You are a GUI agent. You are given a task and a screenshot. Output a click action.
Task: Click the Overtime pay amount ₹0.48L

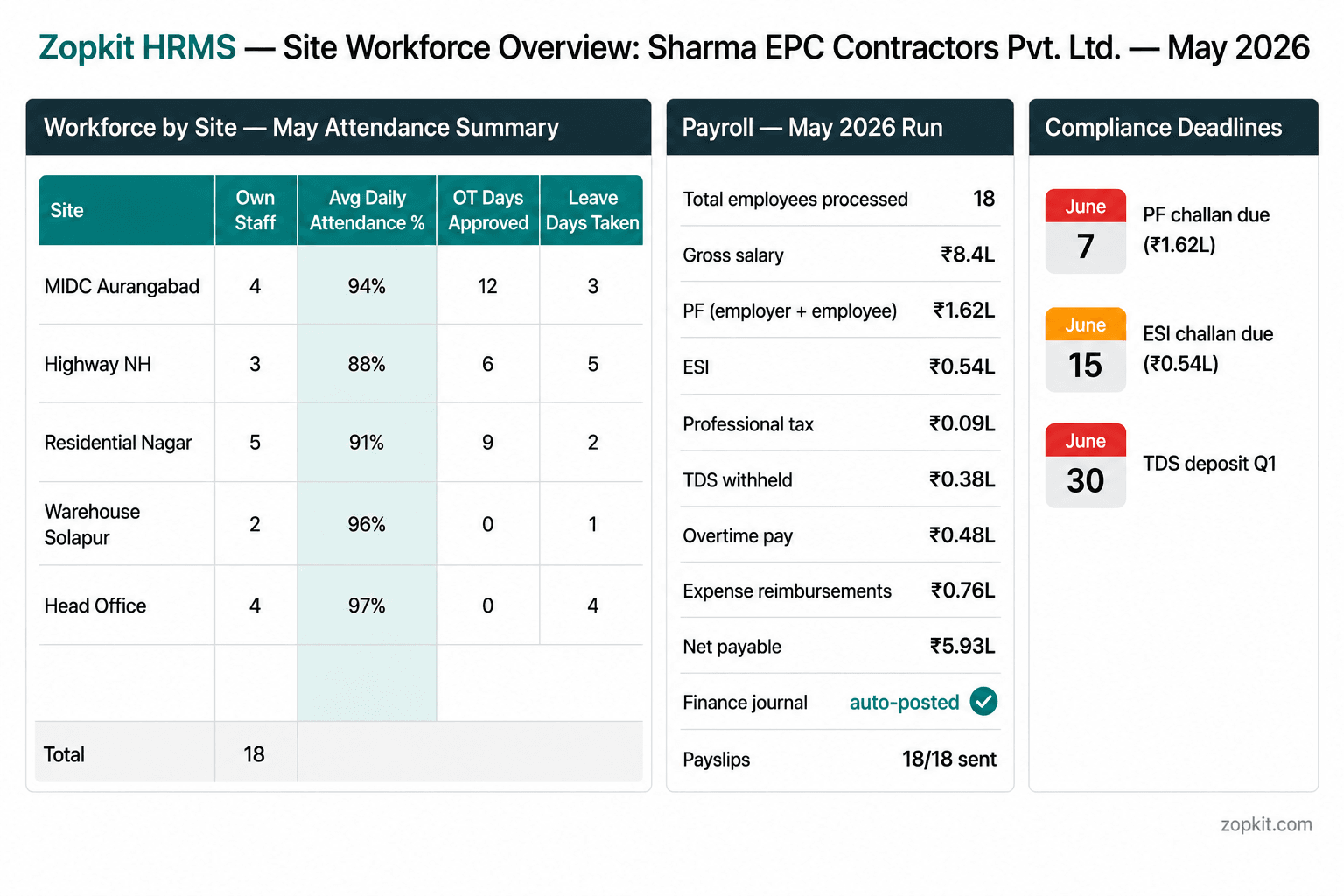click(x=962, y=535)
